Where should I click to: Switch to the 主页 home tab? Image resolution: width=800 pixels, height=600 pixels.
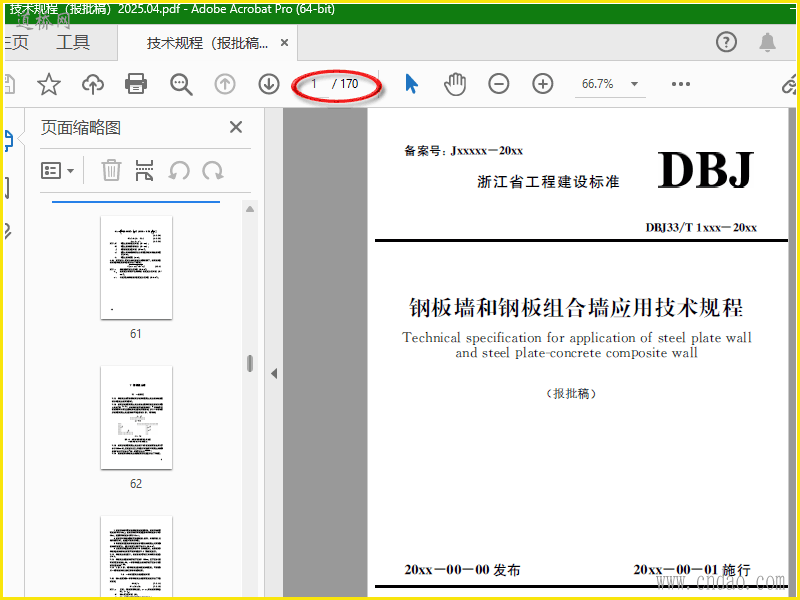click(16, 42)
